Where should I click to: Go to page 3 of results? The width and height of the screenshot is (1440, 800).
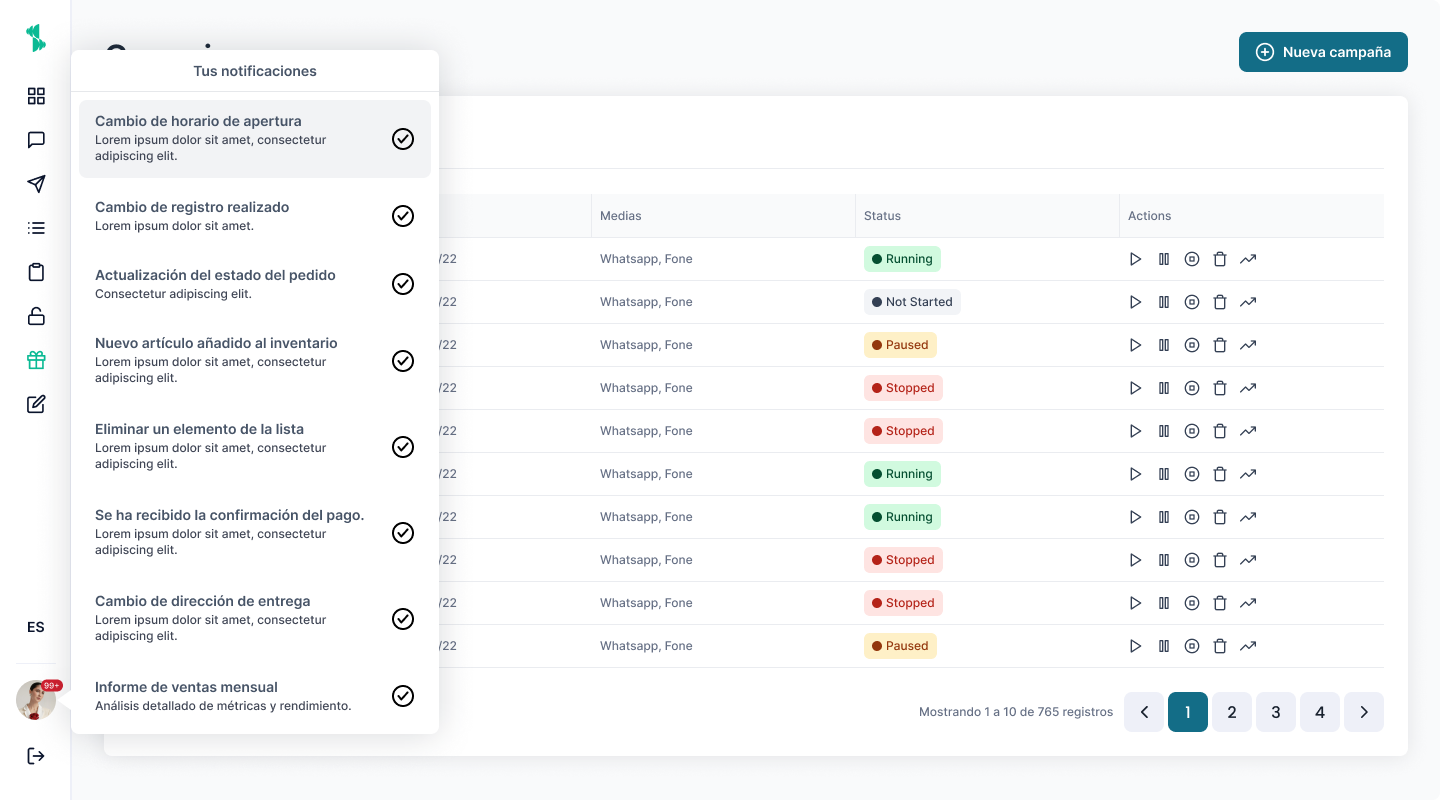1276,712
